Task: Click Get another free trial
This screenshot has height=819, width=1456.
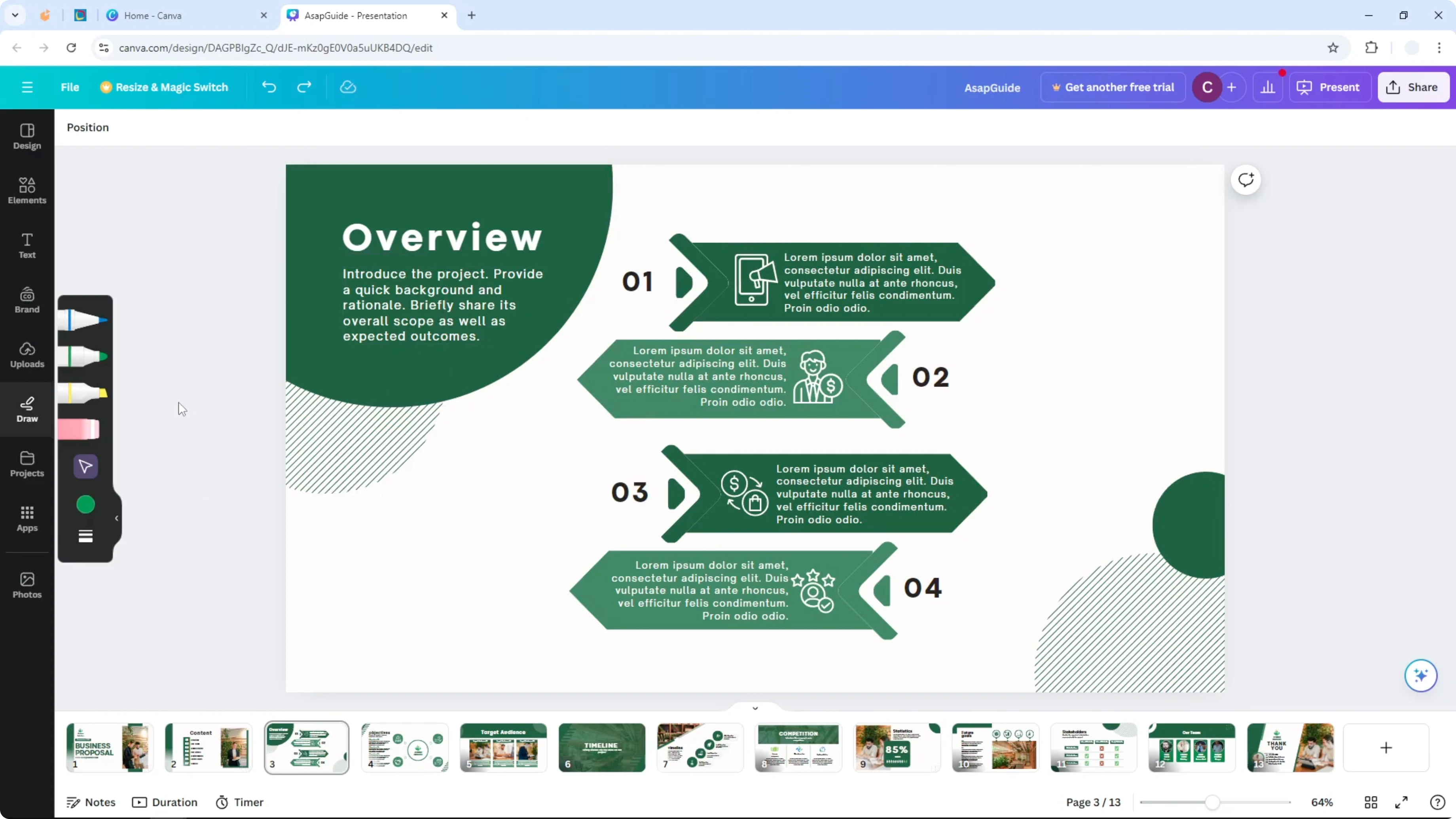Action: point(1113,87)
